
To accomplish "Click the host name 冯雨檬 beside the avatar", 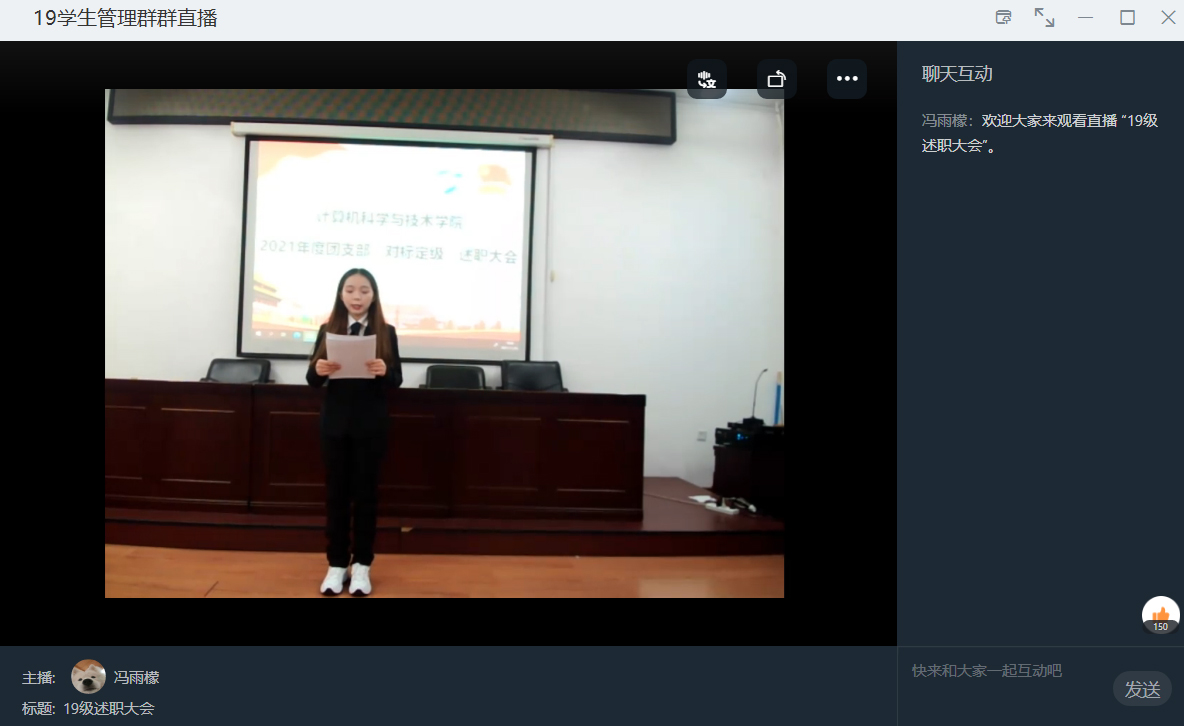I will tap(136, 678).
